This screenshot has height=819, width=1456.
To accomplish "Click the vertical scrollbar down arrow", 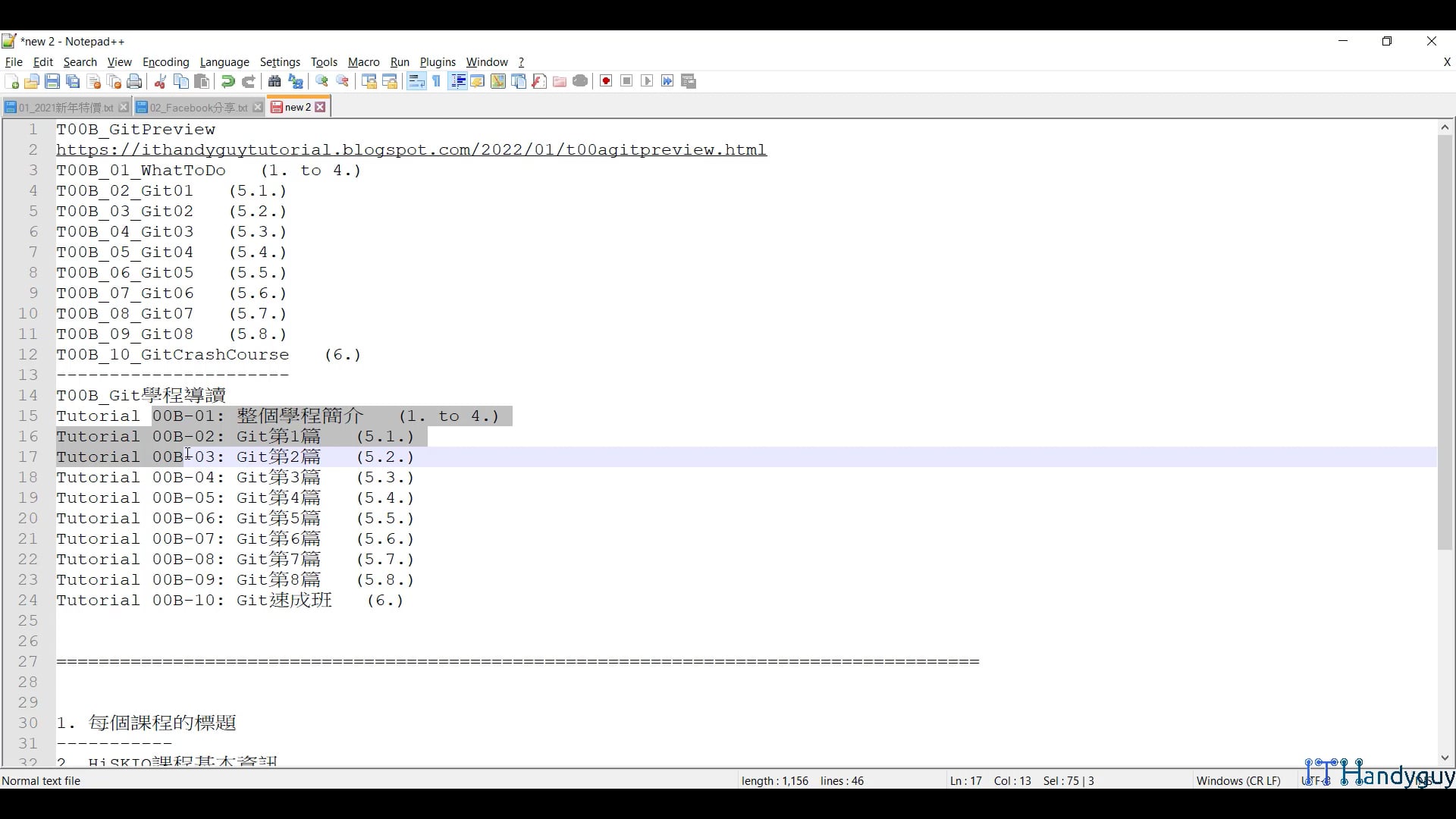I will (1445, 758).
